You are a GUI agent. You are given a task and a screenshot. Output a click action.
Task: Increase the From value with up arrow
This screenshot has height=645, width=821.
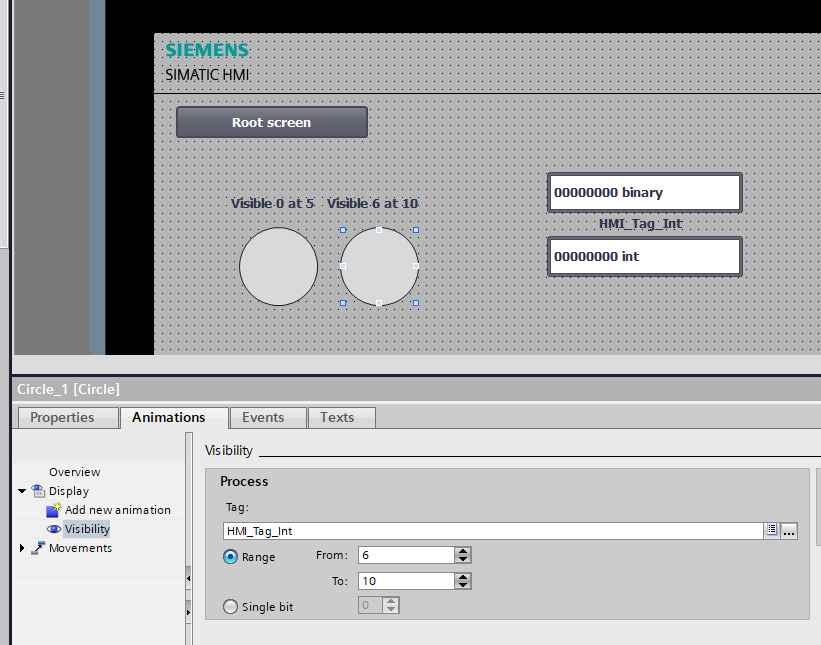pyautogui.click(x=462, y=551)
